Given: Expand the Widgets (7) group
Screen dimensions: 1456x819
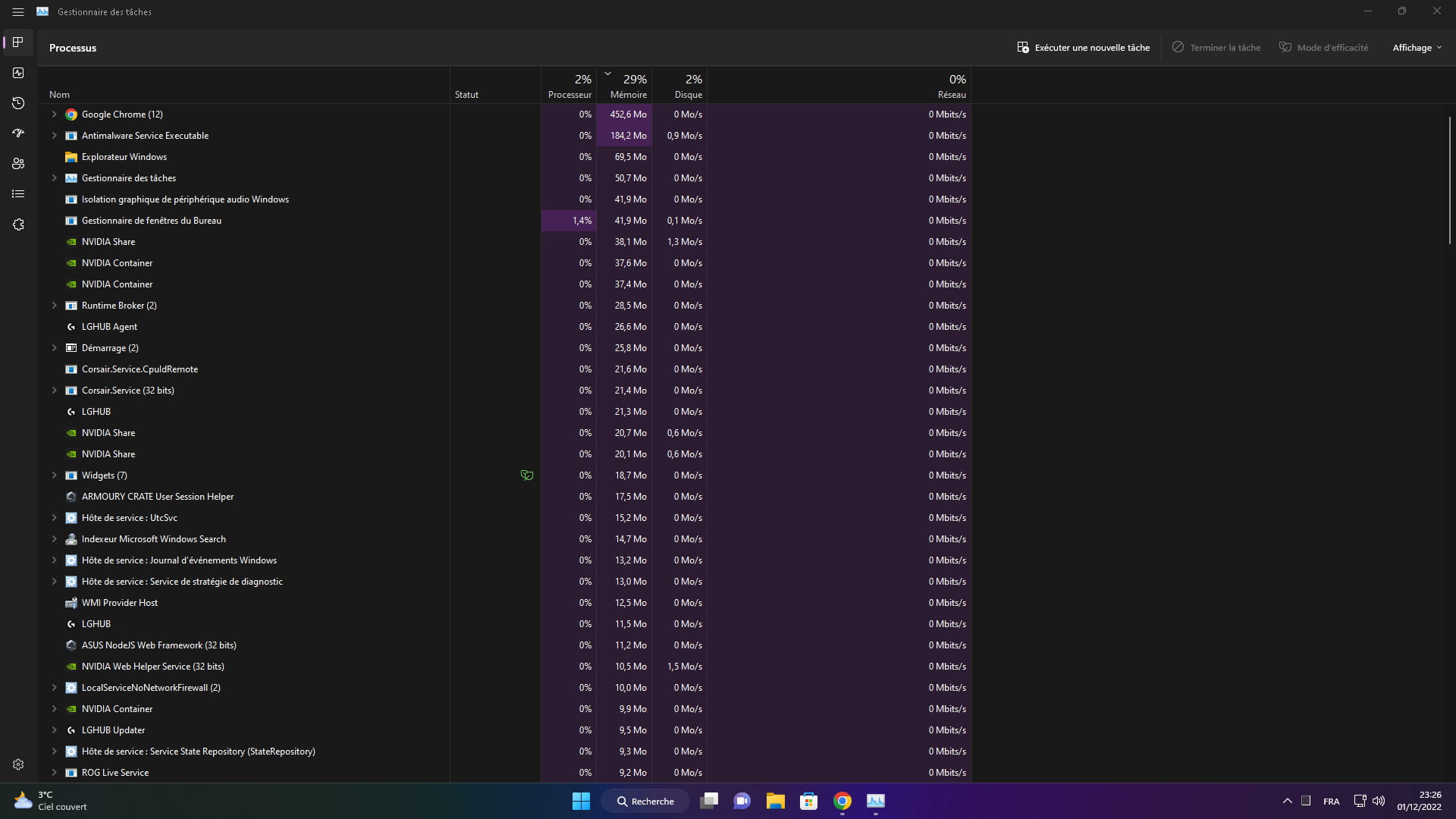Looking at the screenshot, I should [x=54, y=475].
